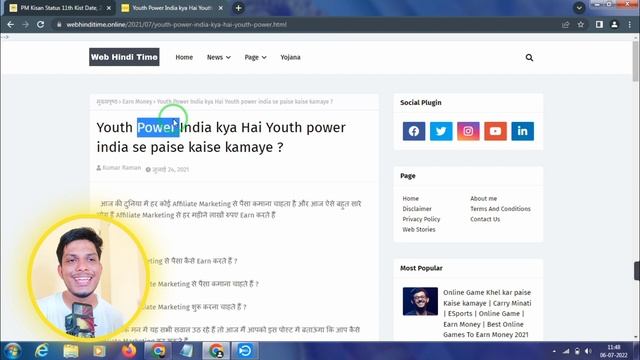Toggle the browser side panel icon
640x360 pixels.
pos(599,24)
